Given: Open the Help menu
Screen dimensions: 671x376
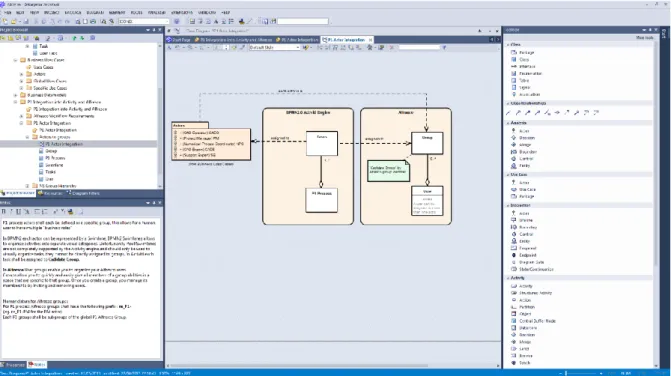Looking at the screenshot, I should click(x=226, y=13).
